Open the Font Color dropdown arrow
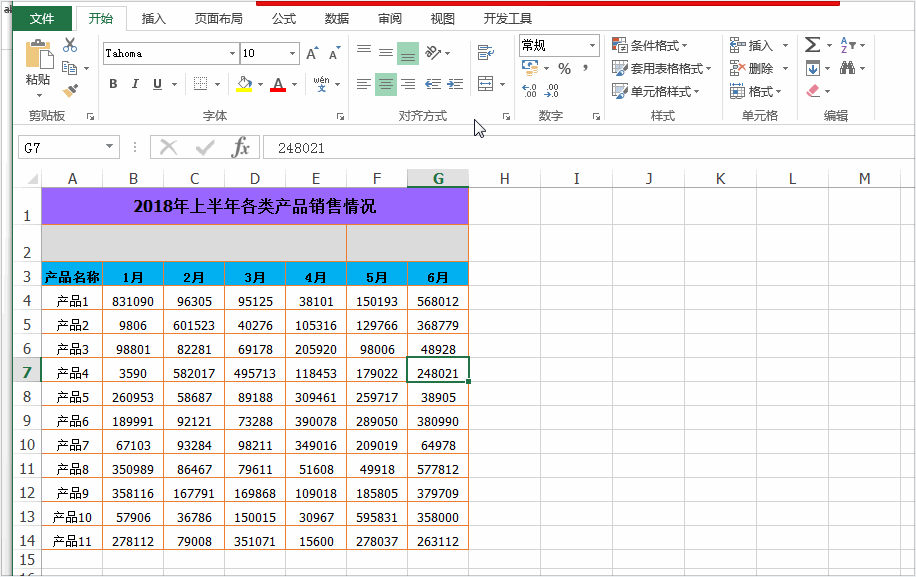Image resolution: width=916 pixels, height=577 pixels. click(294, 85)
